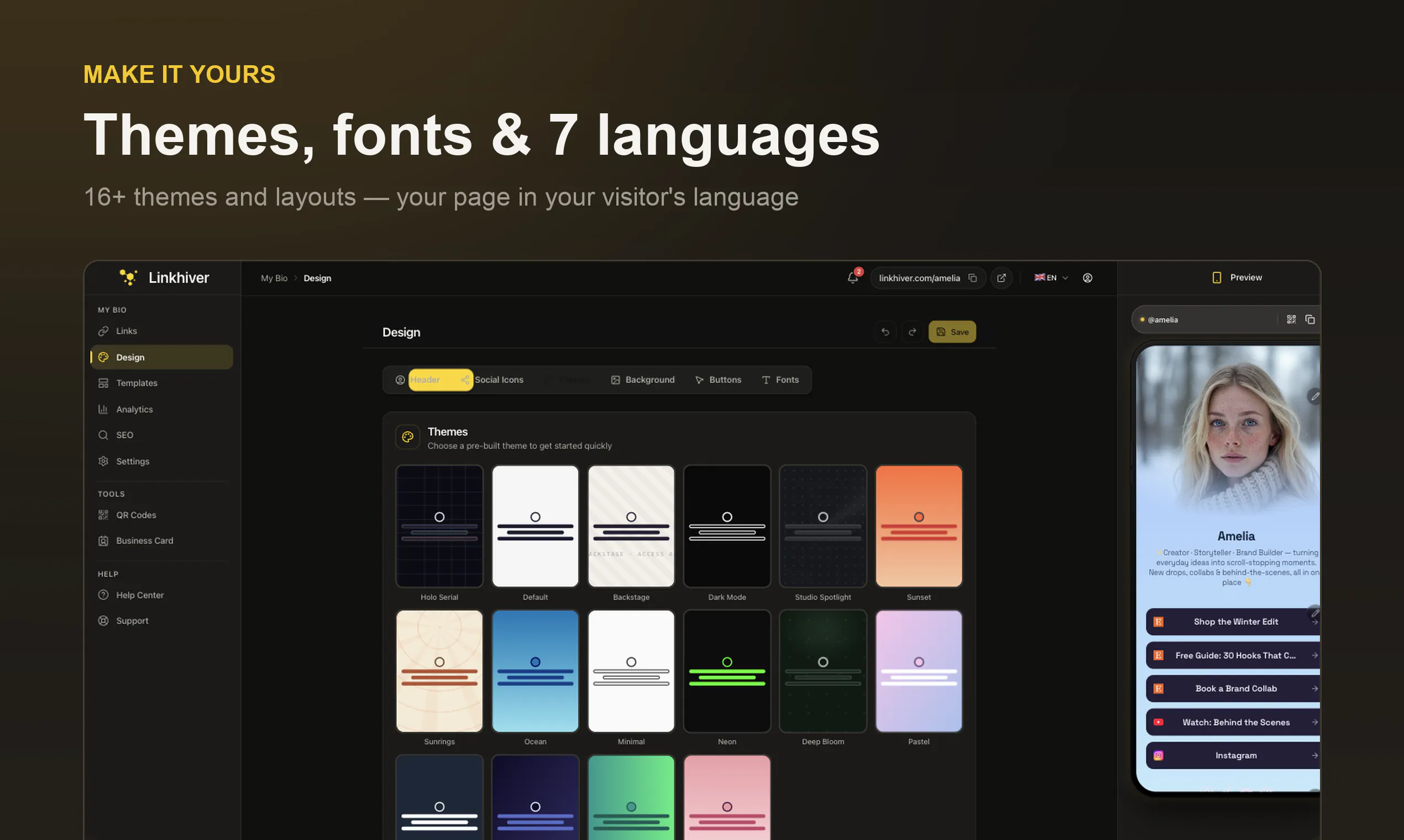Select the Studio Spotlight theme
Screen dimensions: 1404x840
[x=823, y=527]
